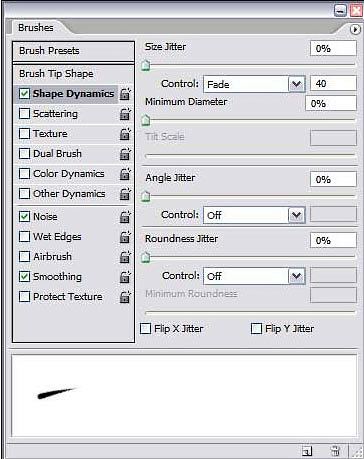Create new brush icon at panel bottom
The width and height of the screenshot is (364, 459).
(x=307, y=451)
